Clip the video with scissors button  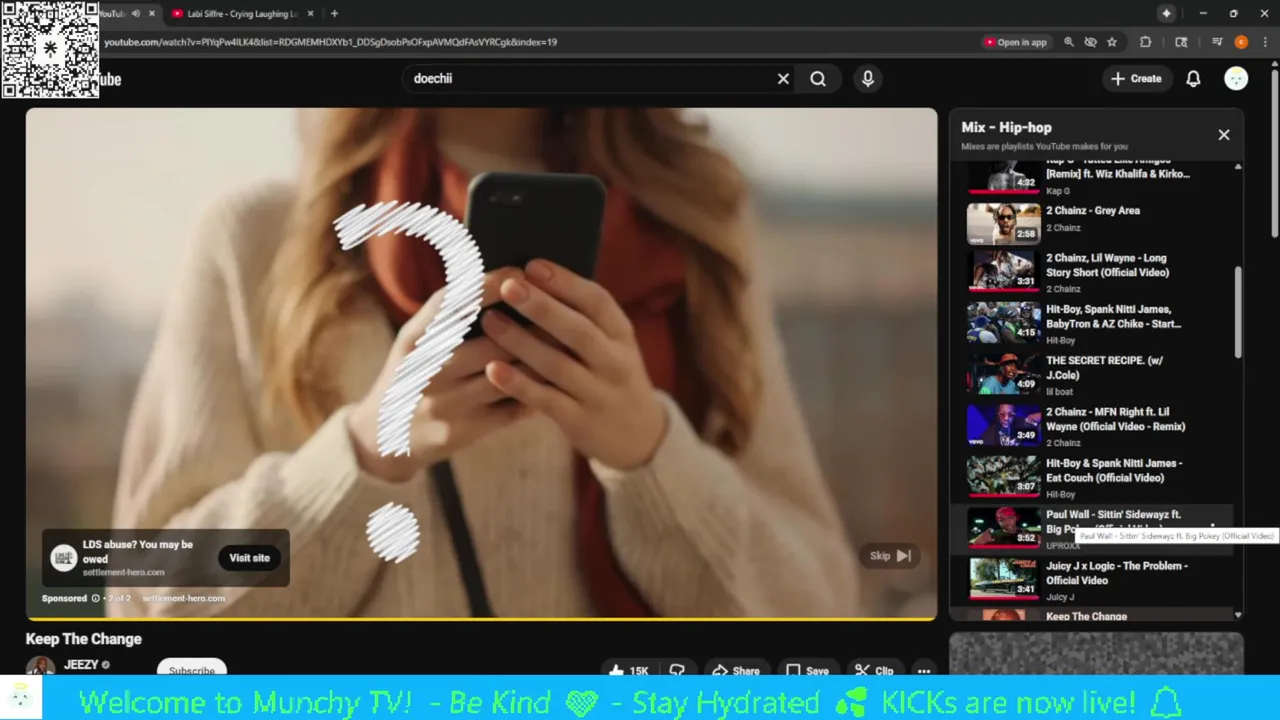click(x=873, y=671)
